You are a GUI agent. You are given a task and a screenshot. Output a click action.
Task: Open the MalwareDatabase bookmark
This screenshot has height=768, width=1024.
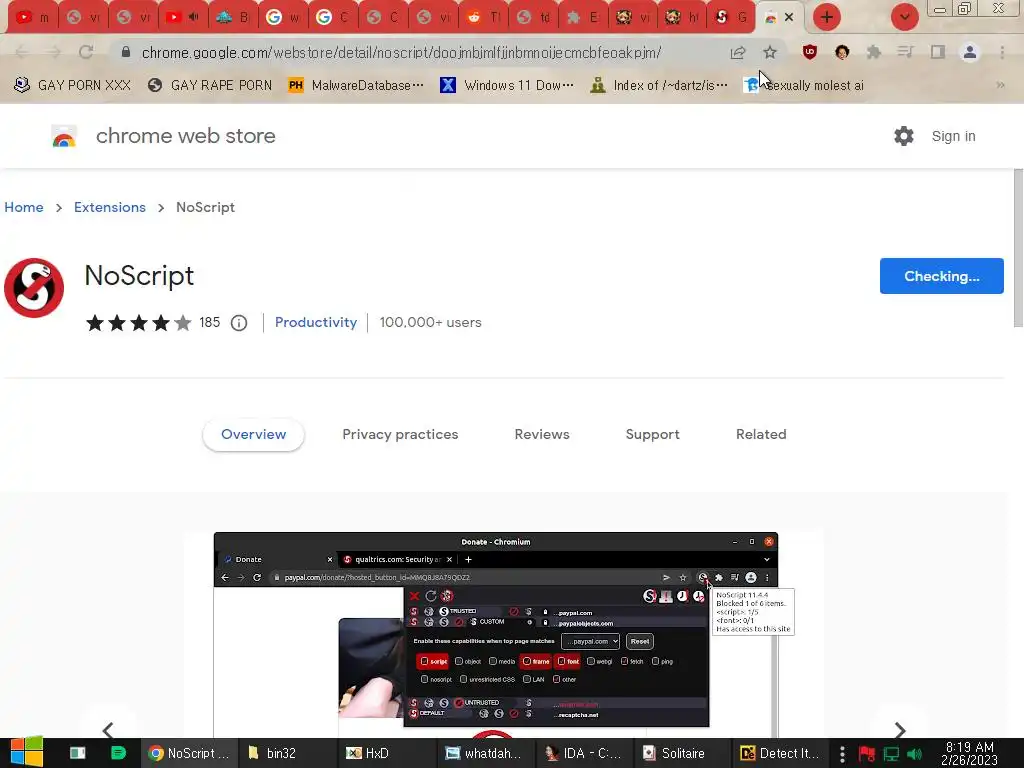click(x=357, y=85)
